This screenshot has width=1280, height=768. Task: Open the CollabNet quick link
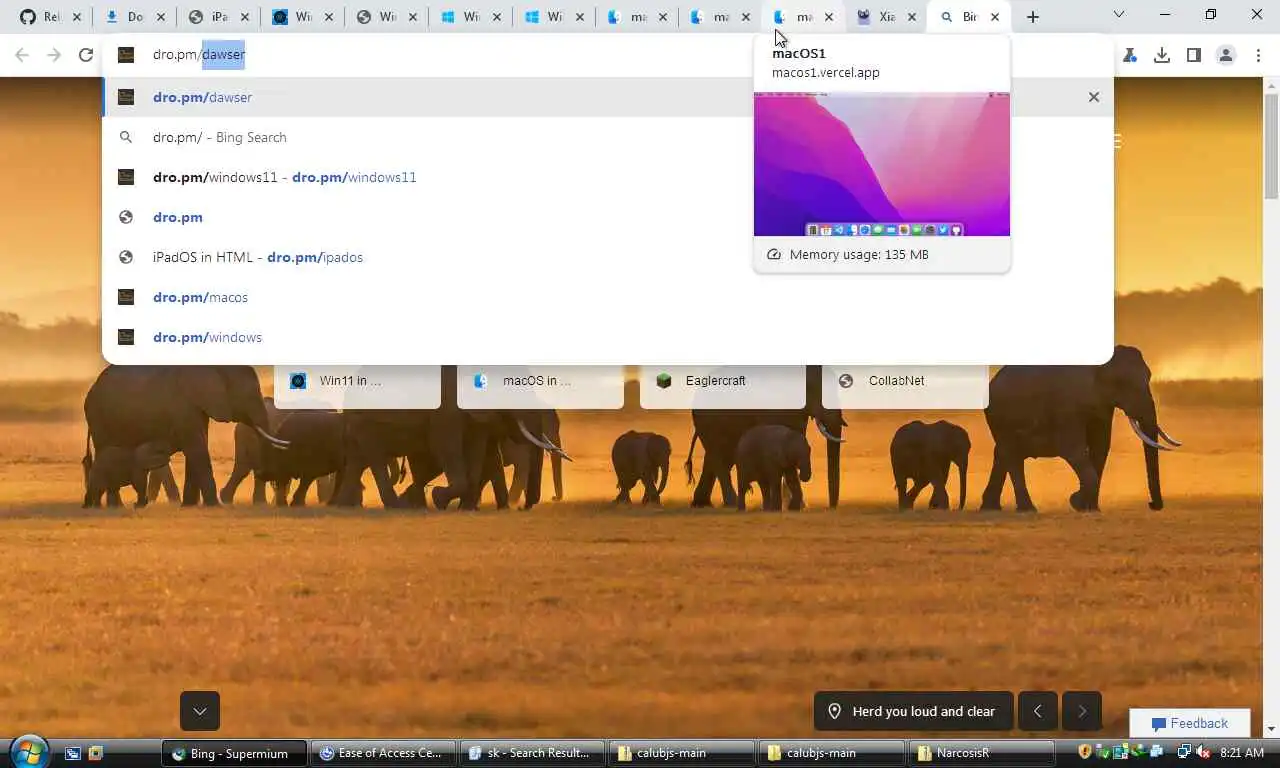click(x=905, y=381)
